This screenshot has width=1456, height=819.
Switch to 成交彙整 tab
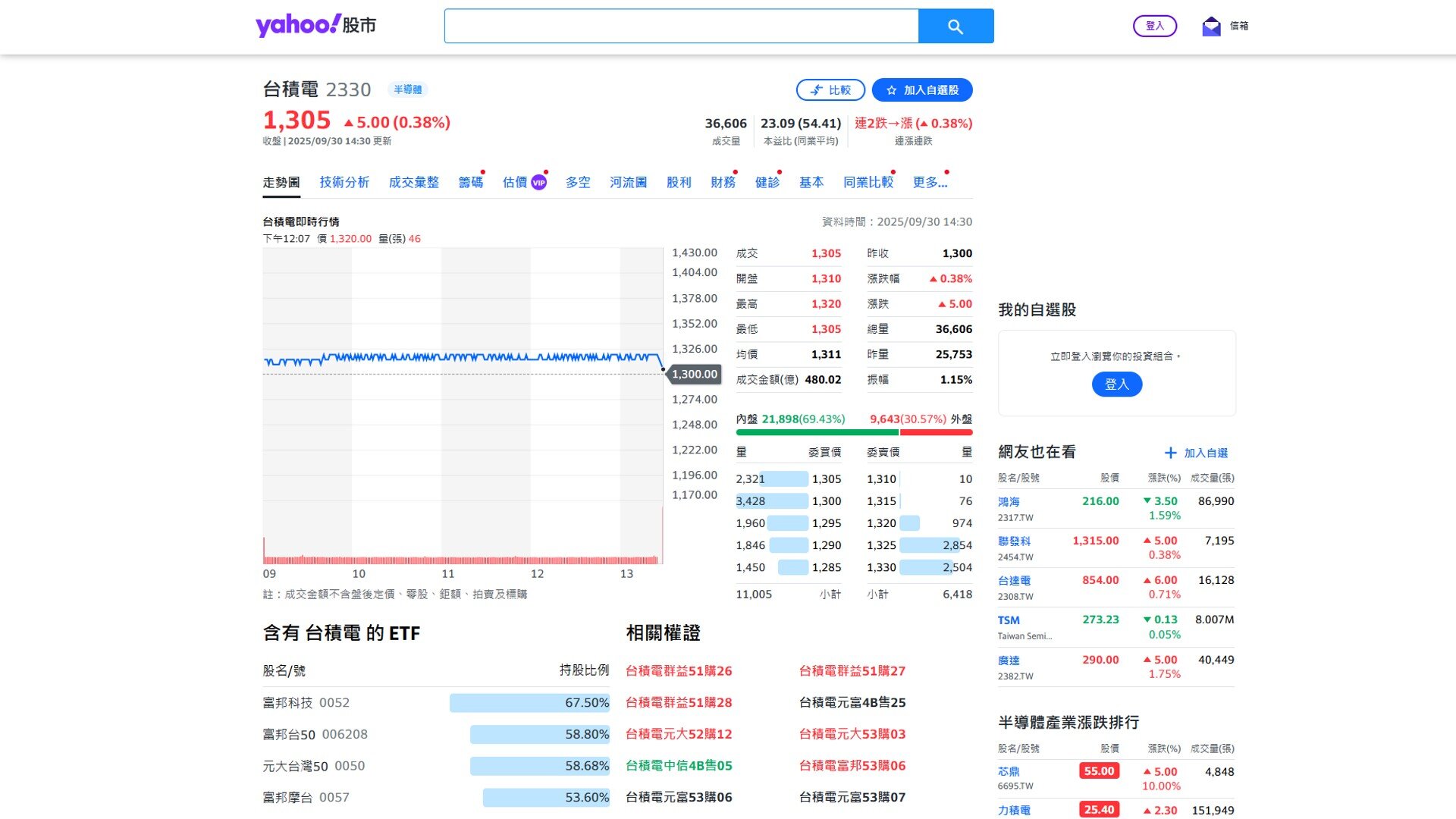pyautogui.click(x=414, y=183)
